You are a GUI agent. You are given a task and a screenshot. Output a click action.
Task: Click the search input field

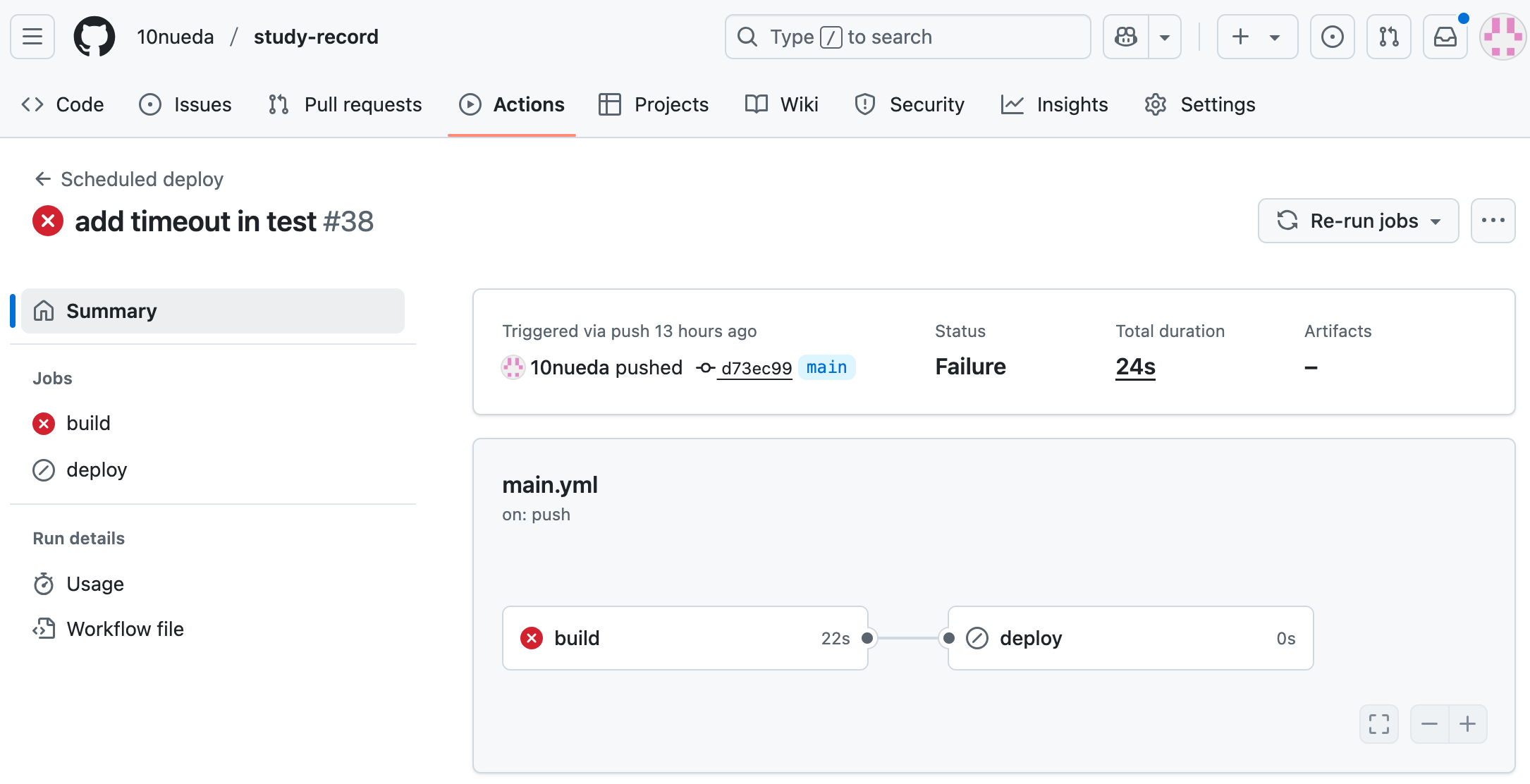click(907, 37)
